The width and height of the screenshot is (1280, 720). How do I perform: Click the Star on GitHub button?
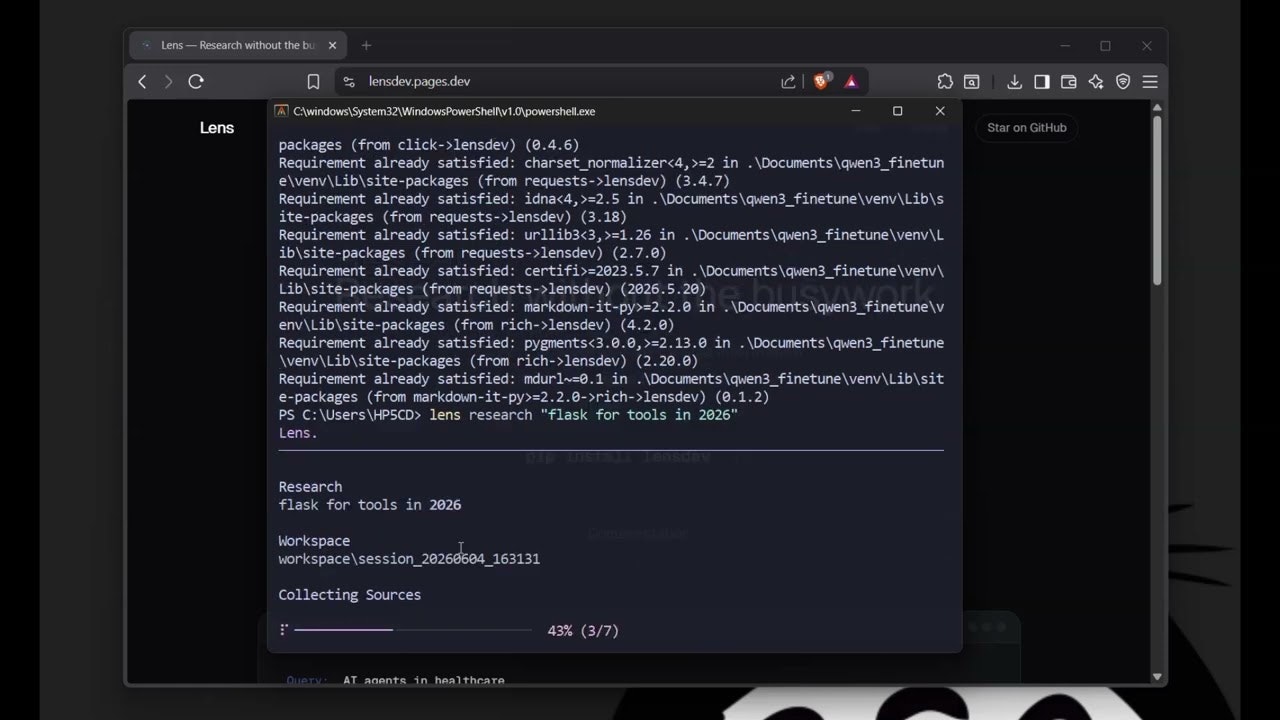click(x=1027, y=128)
